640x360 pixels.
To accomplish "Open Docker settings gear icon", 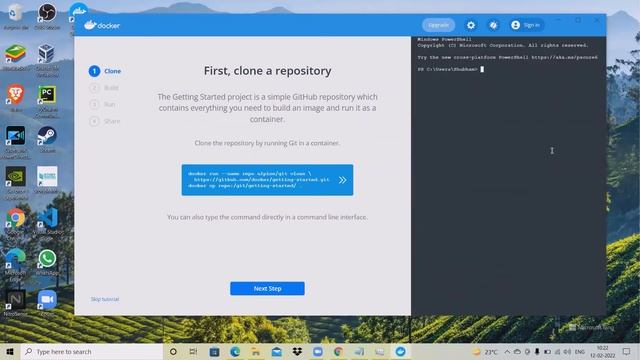I will tap(471, 25).
